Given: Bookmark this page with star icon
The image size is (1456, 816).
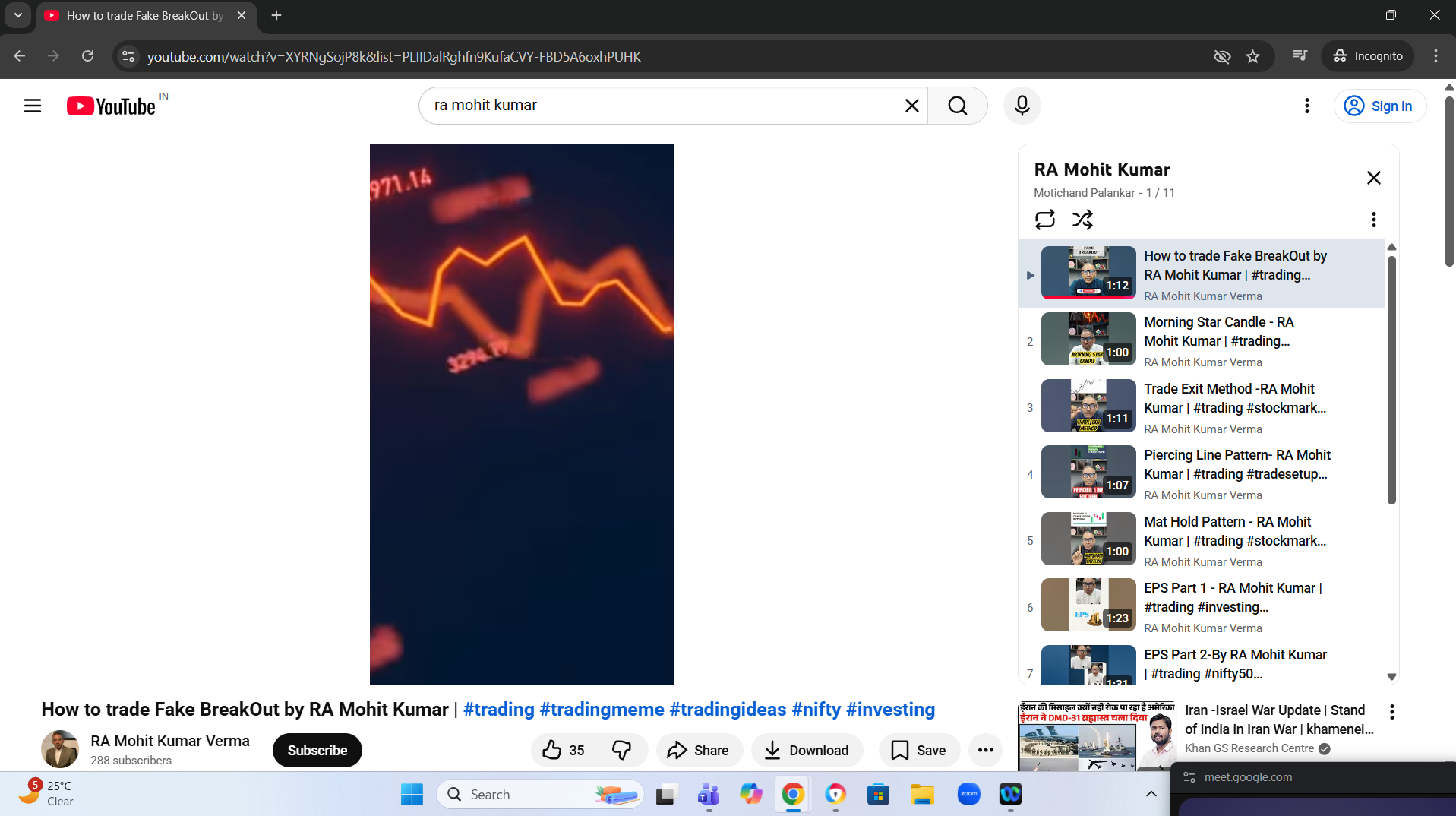Looking at the screenshot, I should pos(1253,56).
